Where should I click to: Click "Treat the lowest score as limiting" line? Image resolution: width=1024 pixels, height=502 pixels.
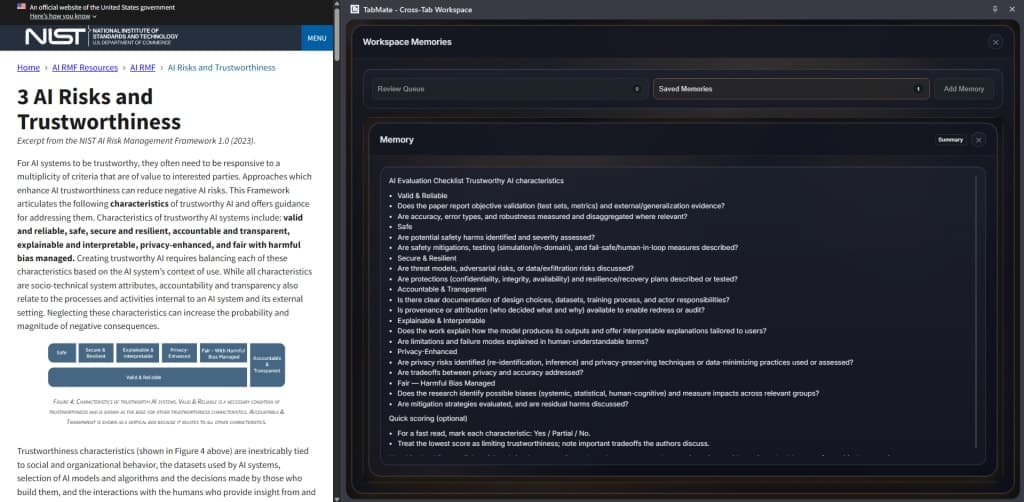(553, 444)
